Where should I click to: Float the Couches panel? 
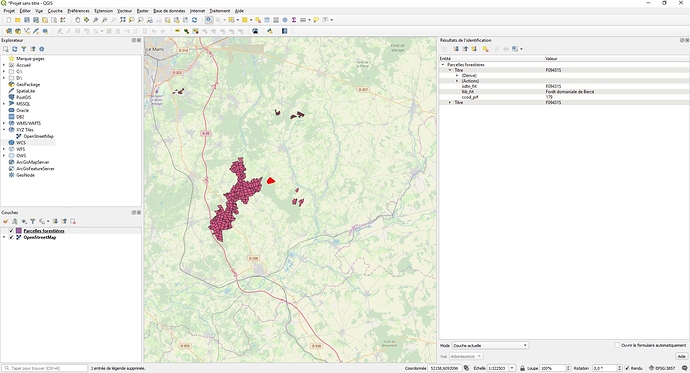(134, 212)
